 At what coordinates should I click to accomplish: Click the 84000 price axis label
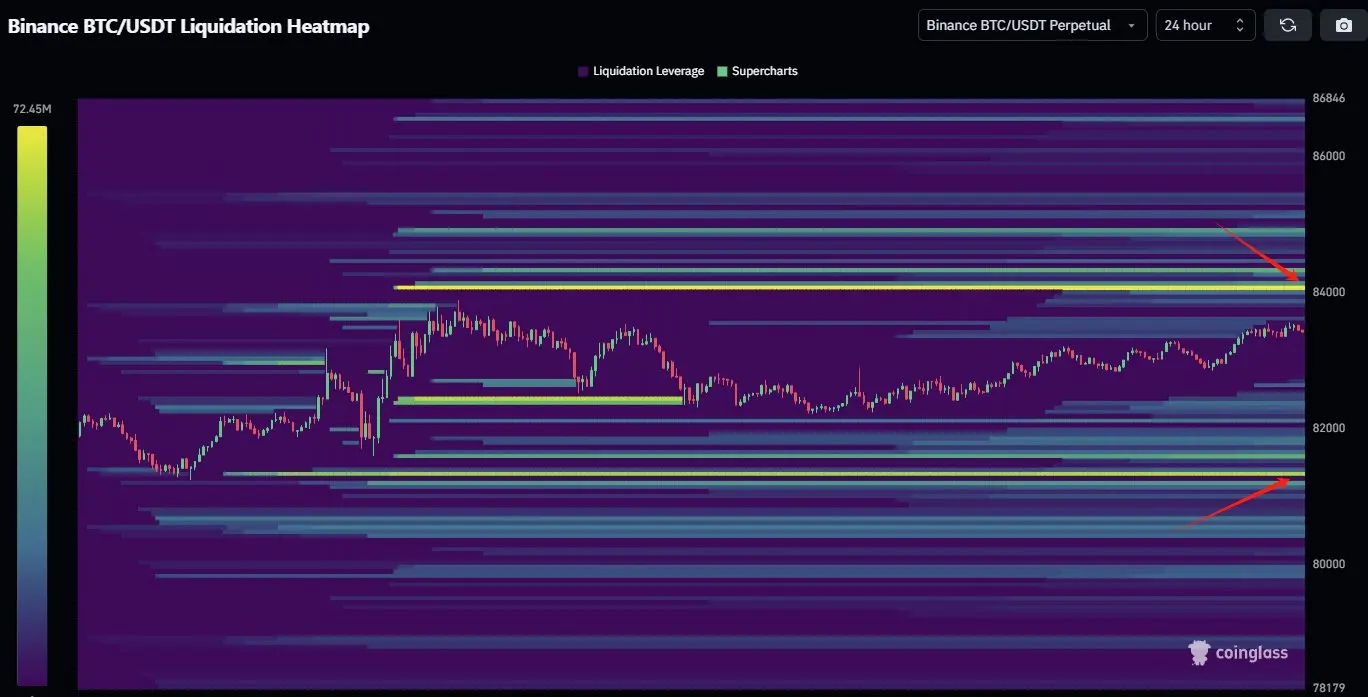[x=1329, y=292]
